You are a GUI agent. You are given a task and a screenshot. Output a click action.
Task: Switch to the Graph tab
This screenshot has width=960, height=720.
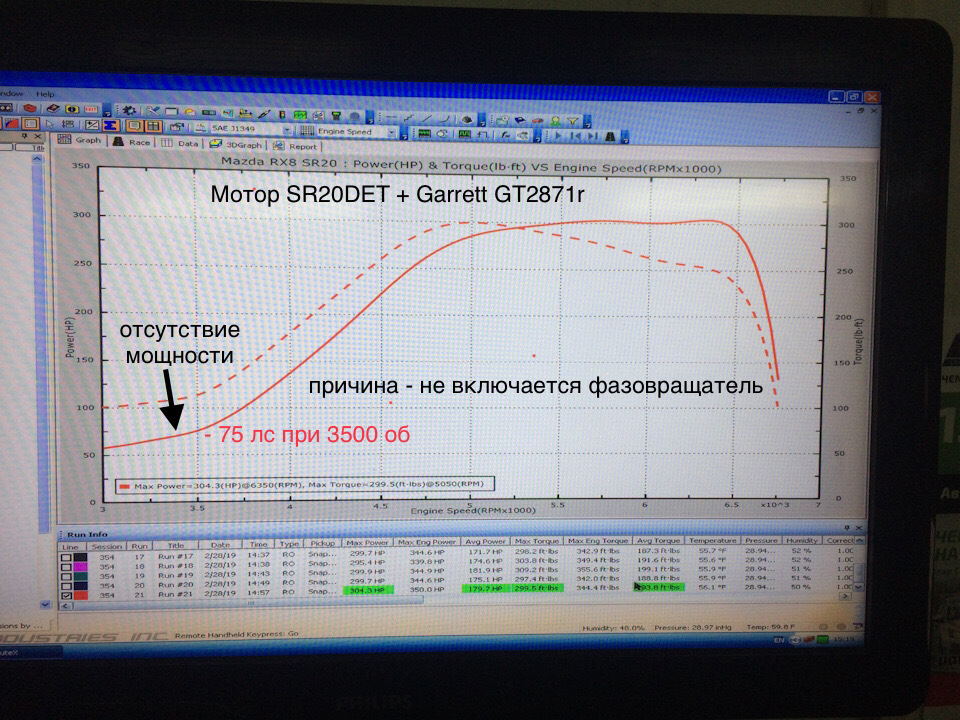pyautogui.click(x=80, y=140)
